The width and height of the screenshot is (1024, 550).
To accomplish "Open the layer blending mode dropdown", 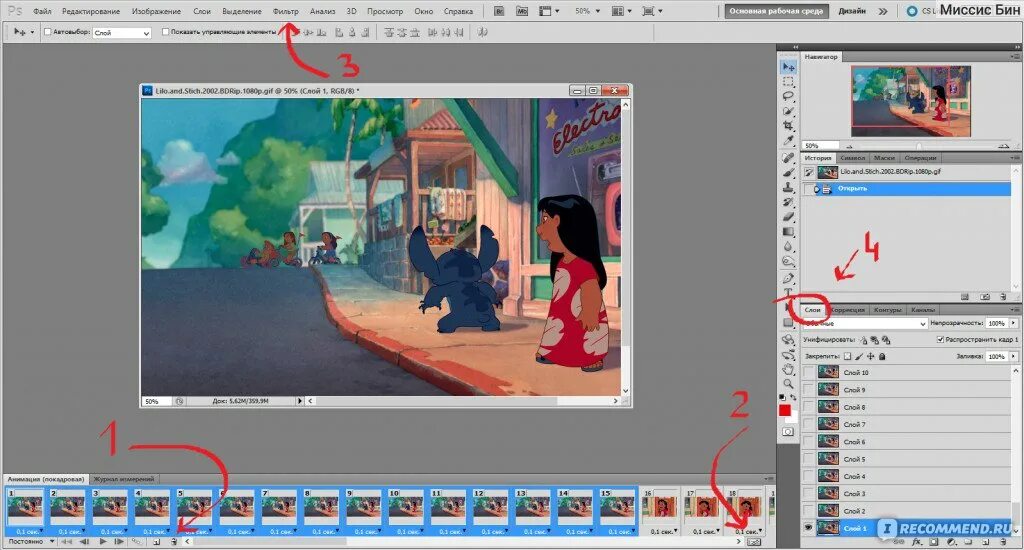I will [865, 323].
